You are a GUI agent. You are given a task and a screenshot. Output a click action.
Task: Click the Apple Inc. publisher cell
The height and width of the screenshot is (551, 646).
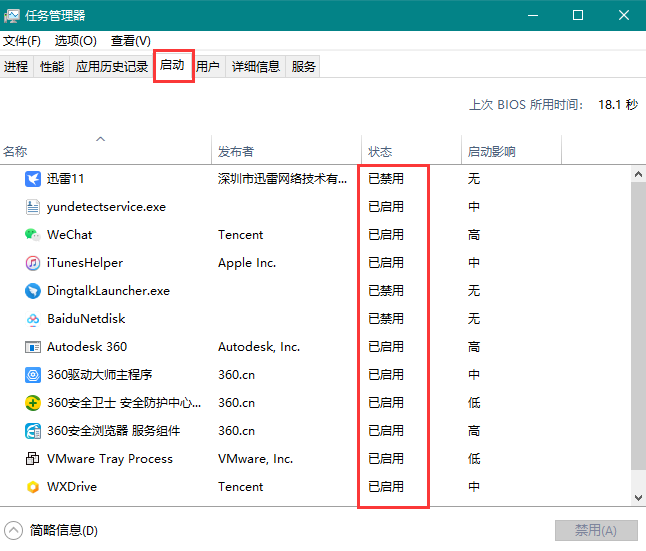[247, 263]
